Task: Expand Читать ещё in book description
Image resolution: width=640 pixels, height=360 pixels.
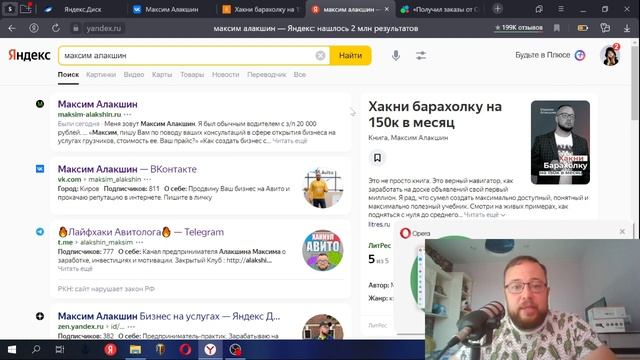Action: (x=484, y=215)
